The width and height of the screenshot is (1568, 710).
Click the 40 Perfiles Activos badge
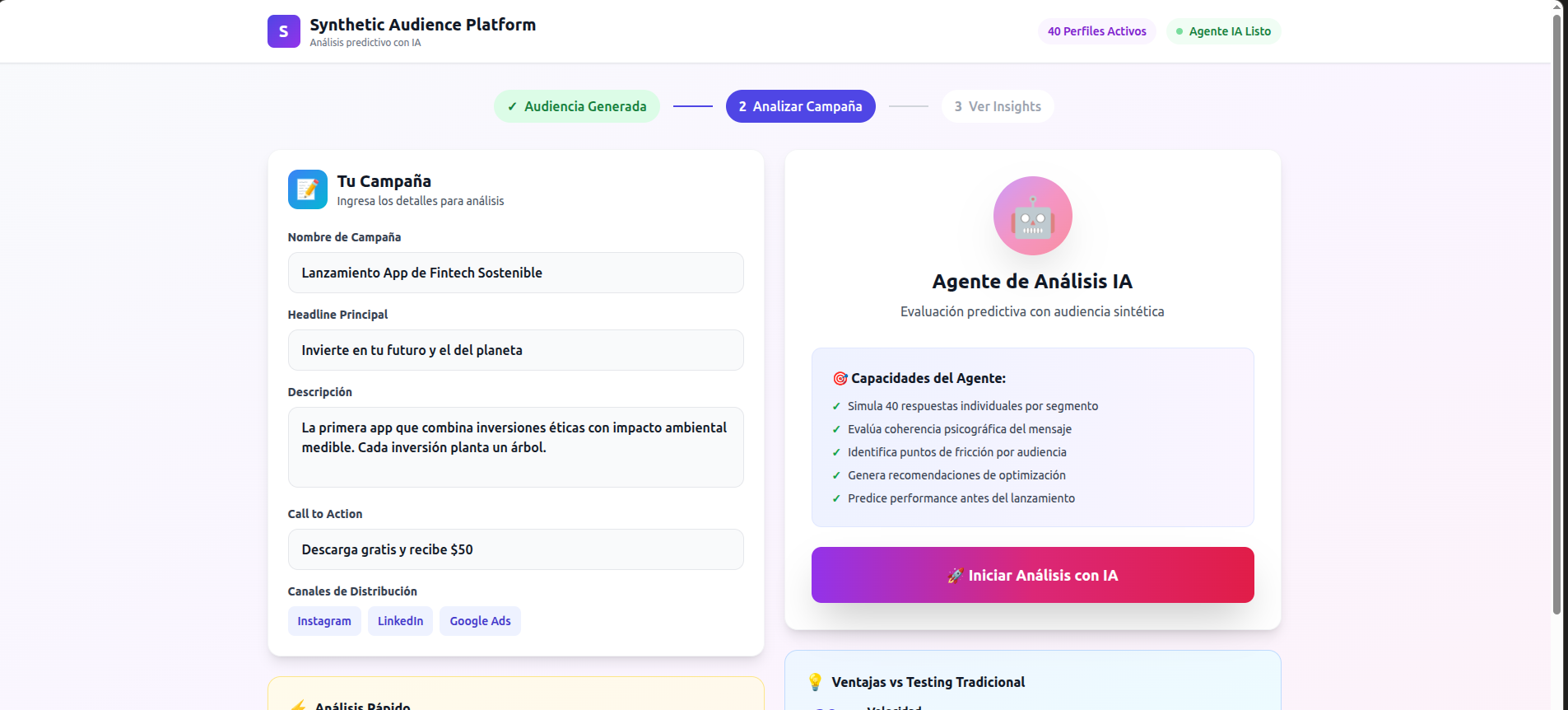(1096, 31)
